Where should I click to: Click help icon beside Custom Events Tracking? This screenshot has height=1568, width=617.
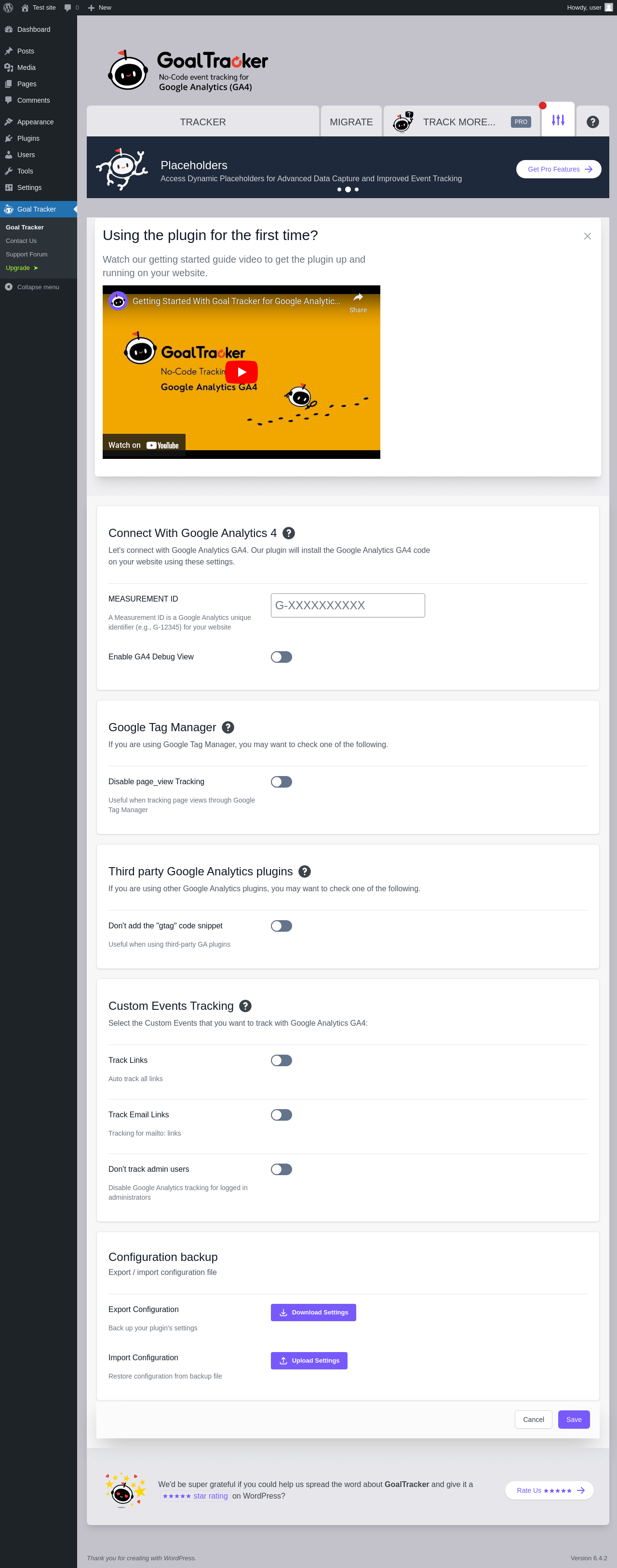pos(245,1006)
